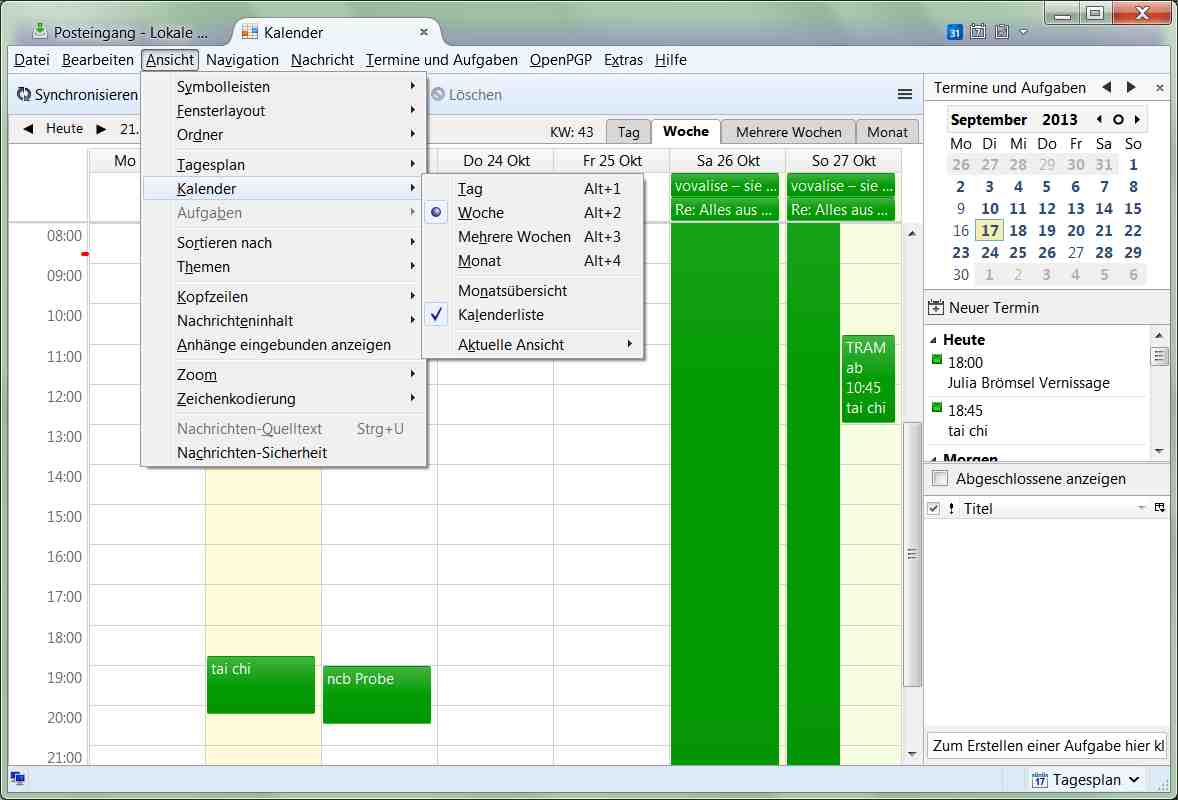Click the Heute navigation button
Viewport: 1178px width, 800px height.
point(64,129)
